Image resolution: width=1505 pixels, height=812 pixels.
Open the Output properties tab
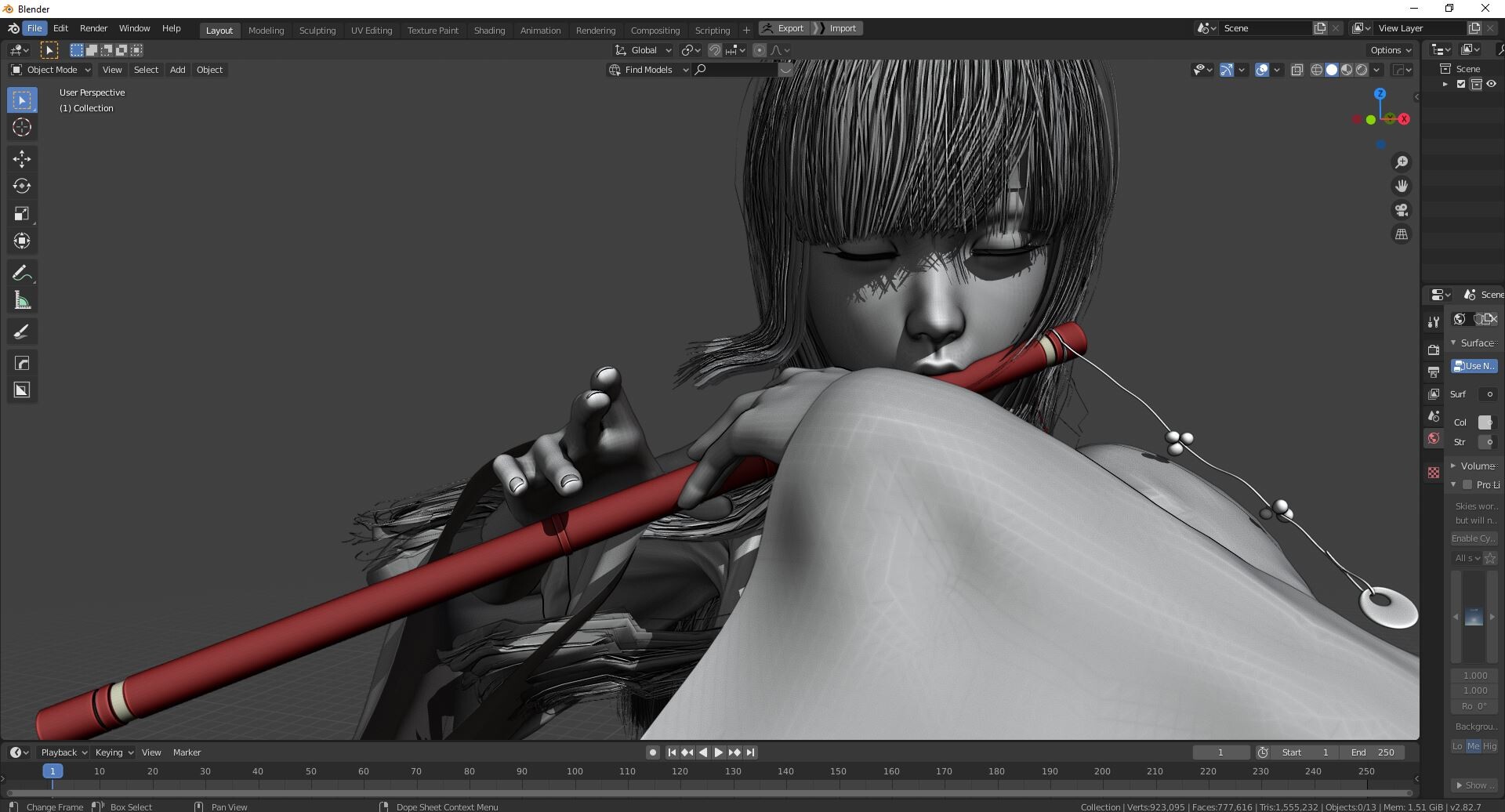point(1434,372)
